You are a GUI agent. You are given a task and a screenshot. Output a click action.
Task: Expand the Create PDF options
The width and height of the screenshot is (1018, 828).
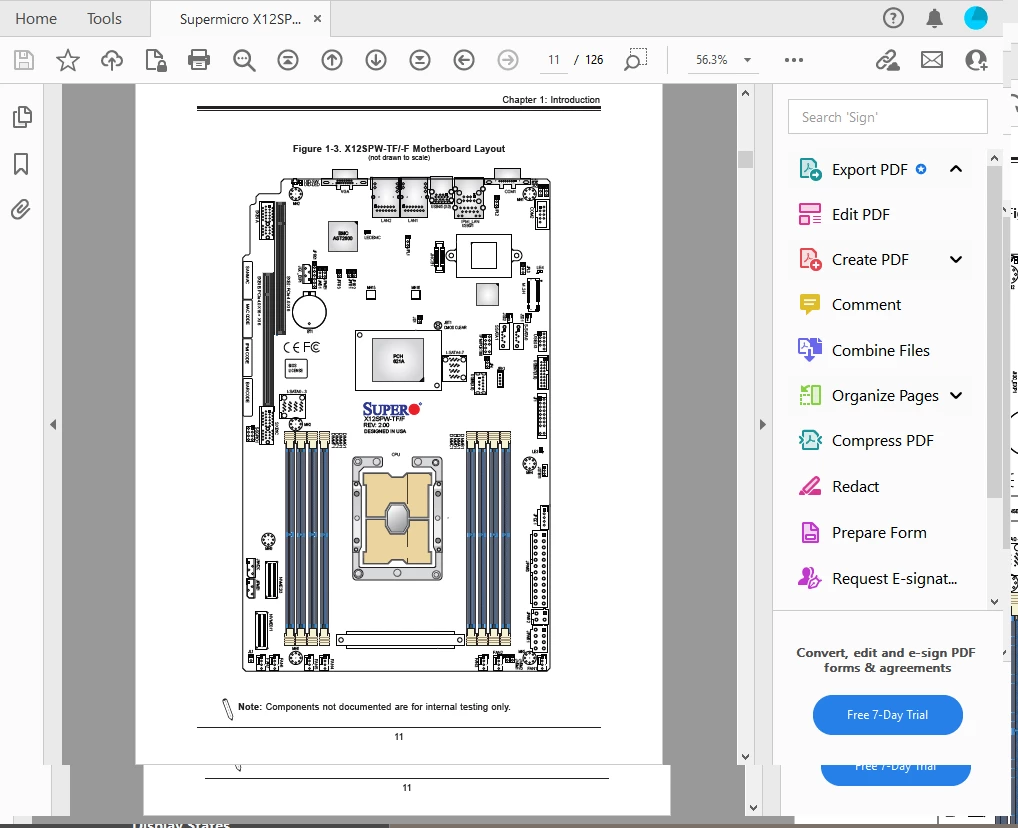point(956,260)
